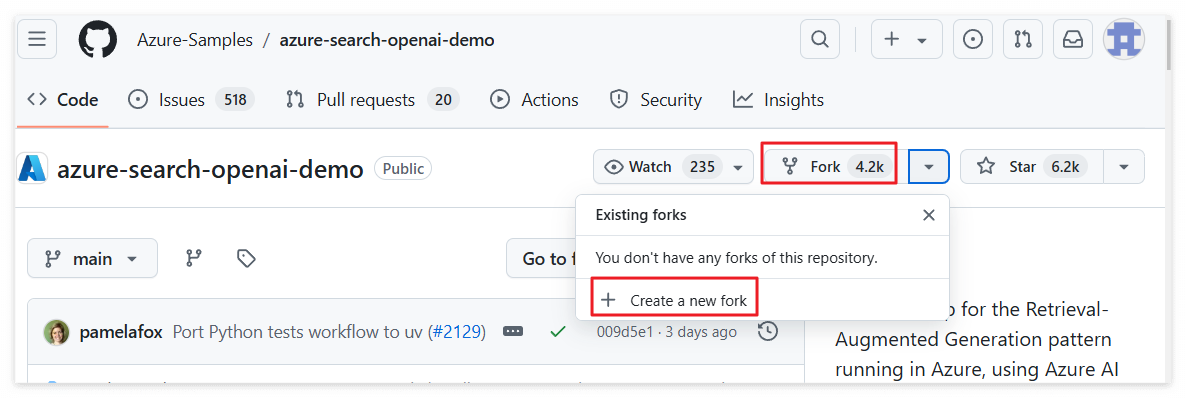
Task: View tags via the tag icon
Action: (x=245, y=259)
